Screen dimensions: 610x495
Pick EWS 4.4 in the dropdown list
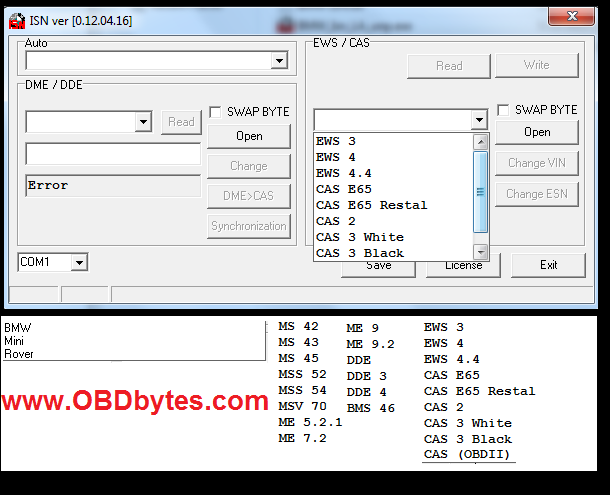[x=343, y=173]
